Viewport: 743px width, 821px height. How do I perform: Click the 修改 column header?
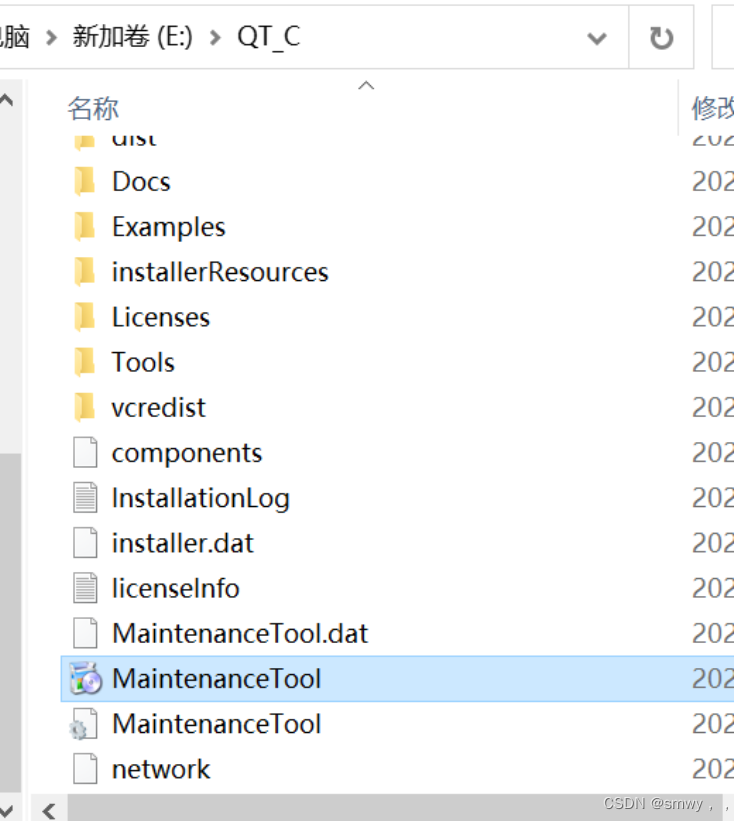[x=711, y=108]
